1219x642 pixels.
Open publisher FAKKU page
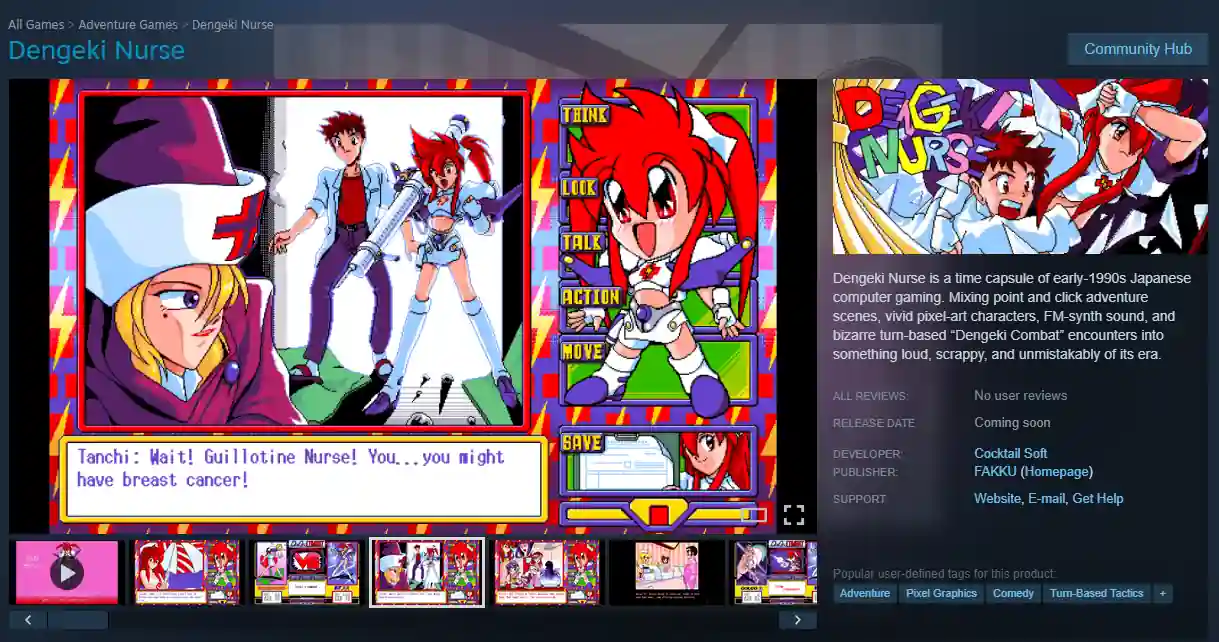pos(995,471)
